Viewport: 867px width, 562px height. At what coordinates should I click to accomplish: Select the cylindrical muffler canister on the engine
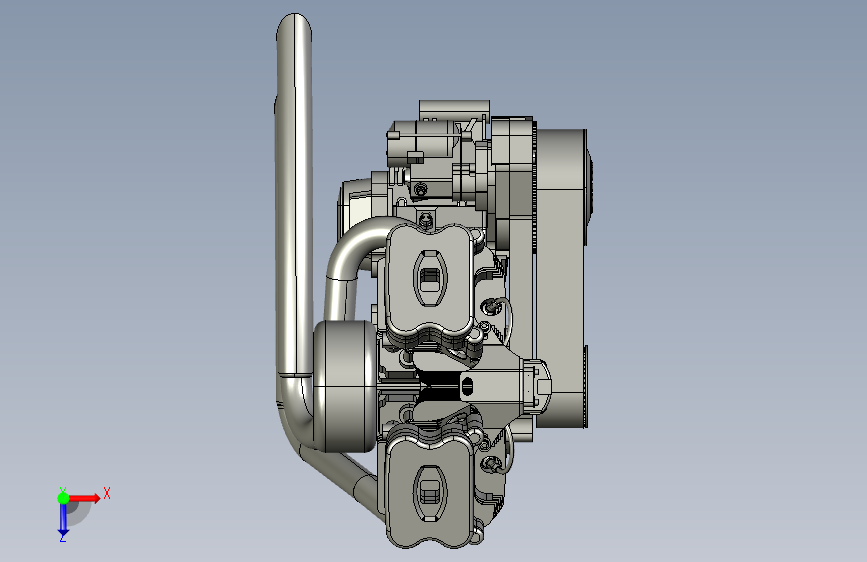pos(345,387)
